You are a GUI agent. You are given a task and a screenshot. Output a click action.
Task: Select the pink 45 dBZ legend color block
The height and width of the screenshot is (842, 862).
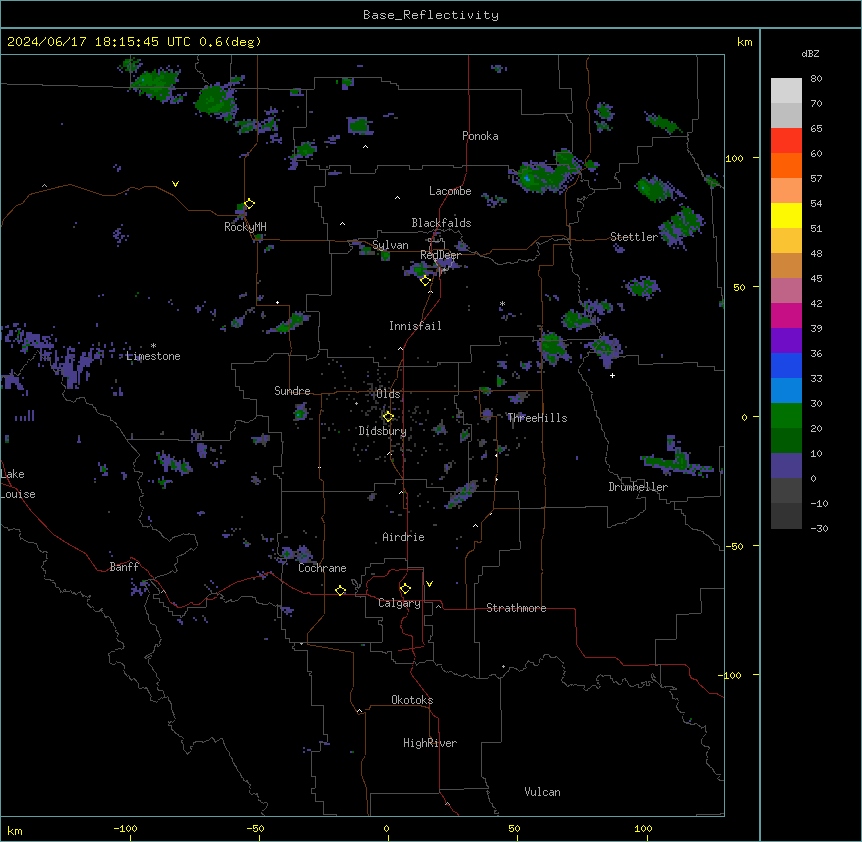point(786,291)
